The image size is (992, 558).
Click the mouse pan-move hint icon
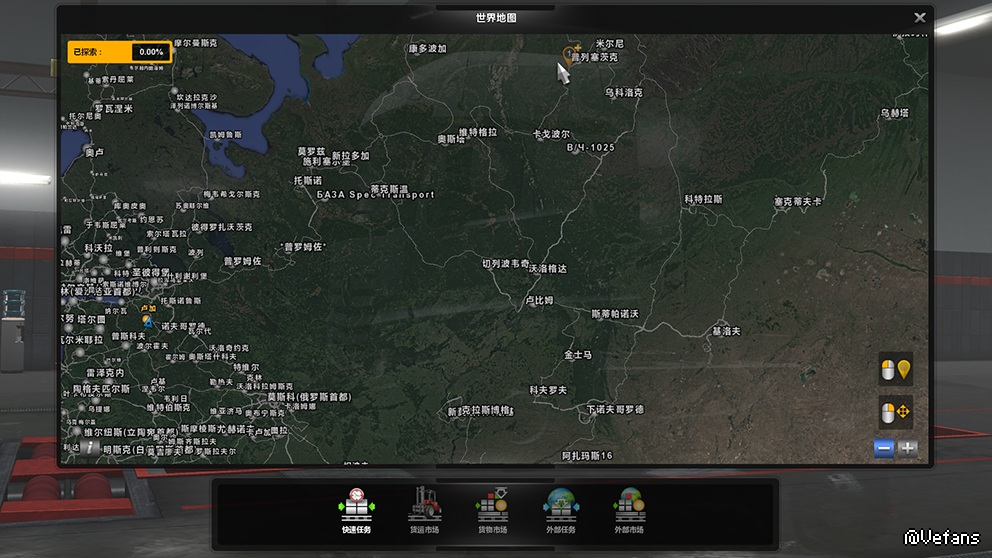(896, 412)
